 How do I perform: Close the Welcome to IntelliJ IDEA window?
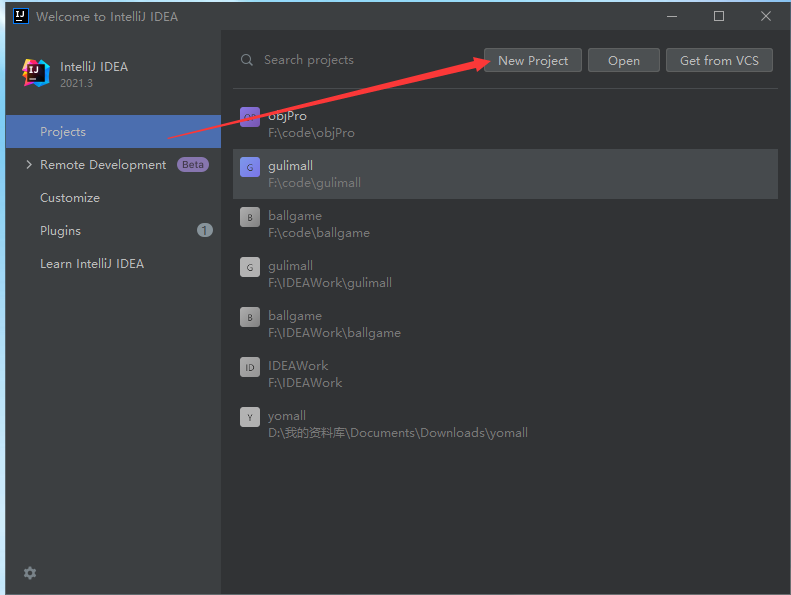coord(766,16)
